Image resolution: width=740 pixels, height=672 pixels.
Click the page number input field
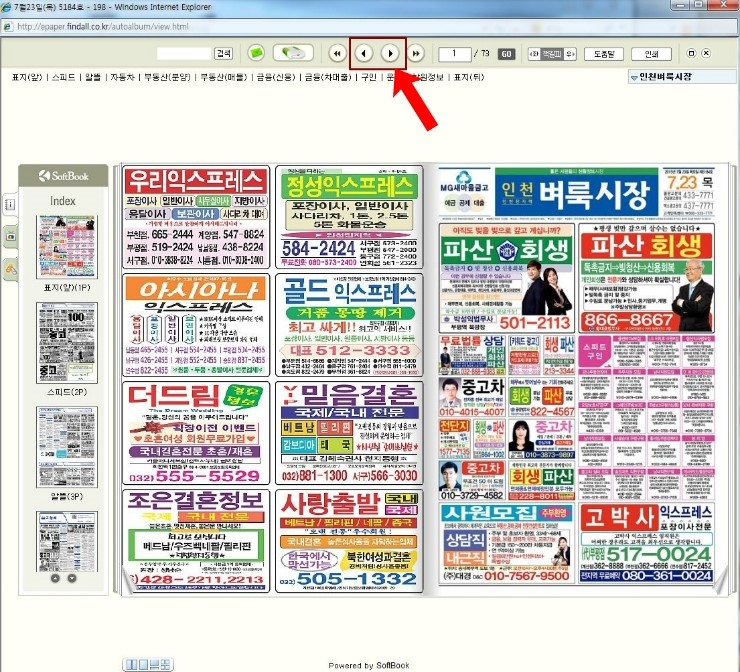[454, 54]
